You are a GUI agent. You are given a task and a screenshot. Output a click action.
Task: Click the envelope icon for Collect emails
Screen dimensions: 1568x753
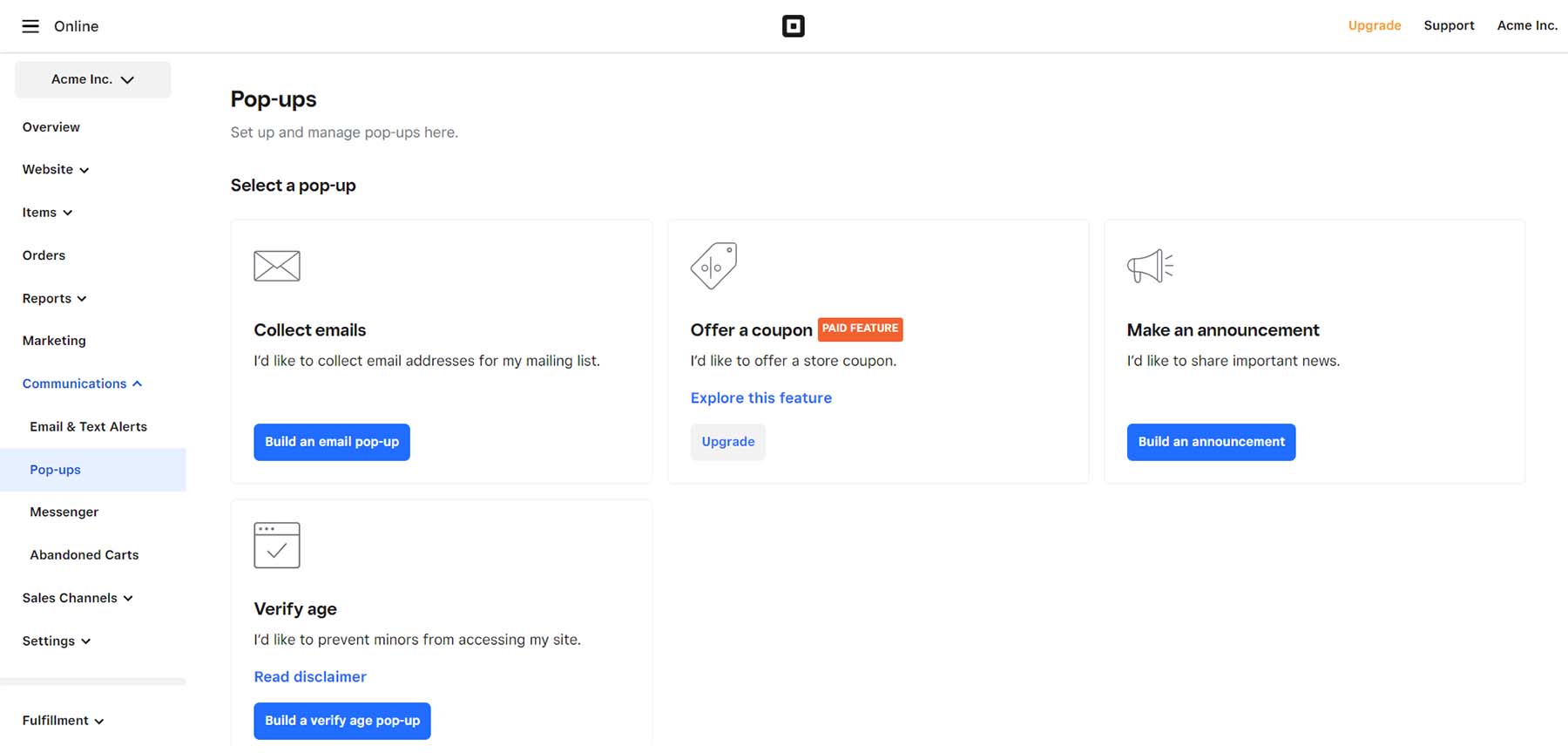point(277,266)
